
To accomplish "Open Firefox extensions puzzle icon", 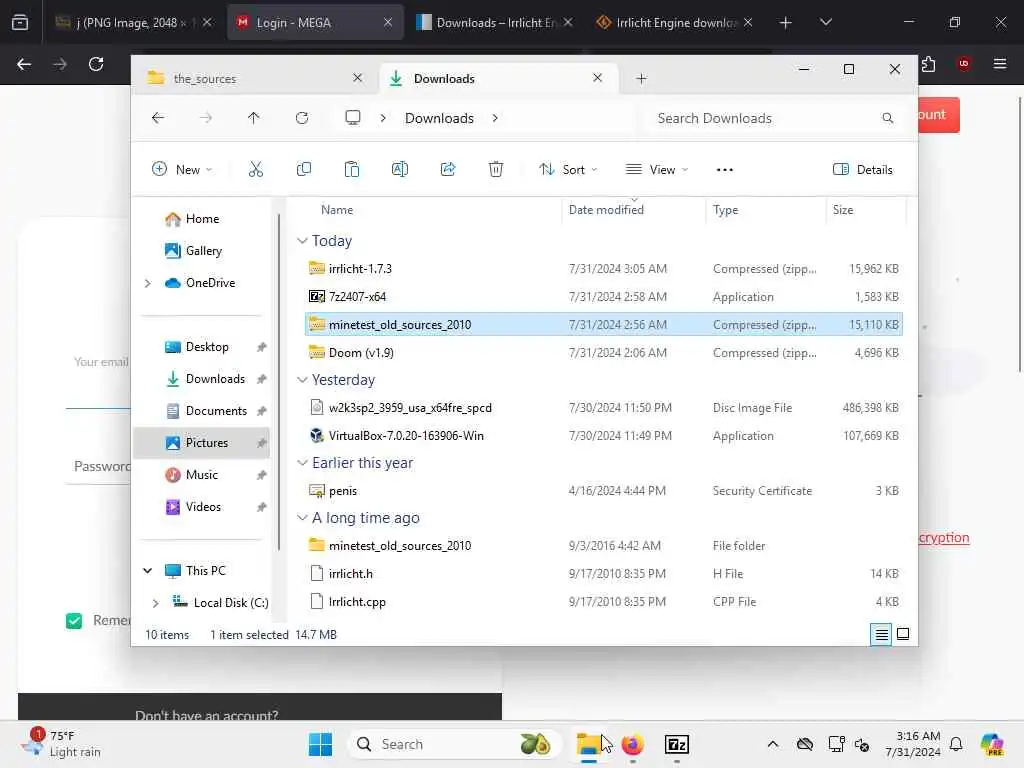I will coord(928,64).
